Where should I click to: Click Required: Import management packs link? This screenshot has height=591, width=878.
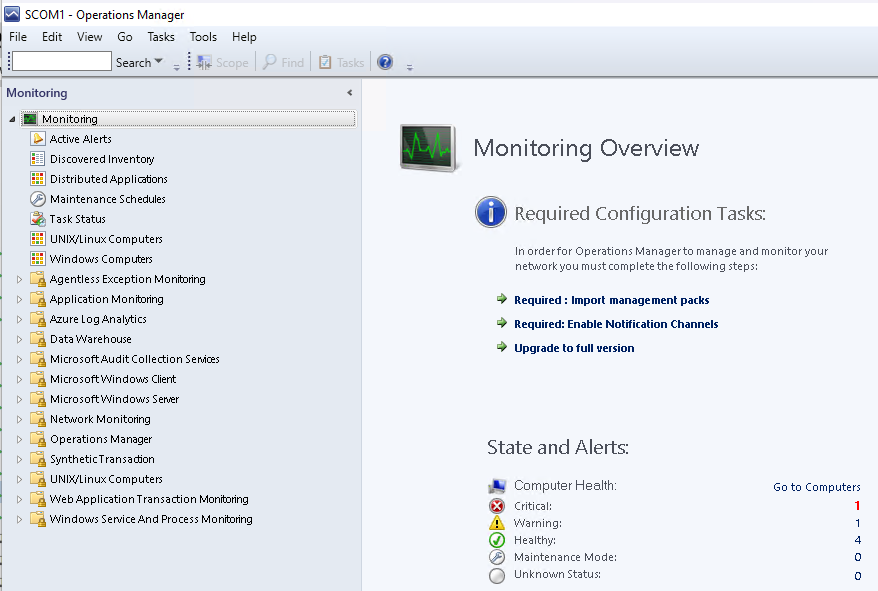click(611, 300)
